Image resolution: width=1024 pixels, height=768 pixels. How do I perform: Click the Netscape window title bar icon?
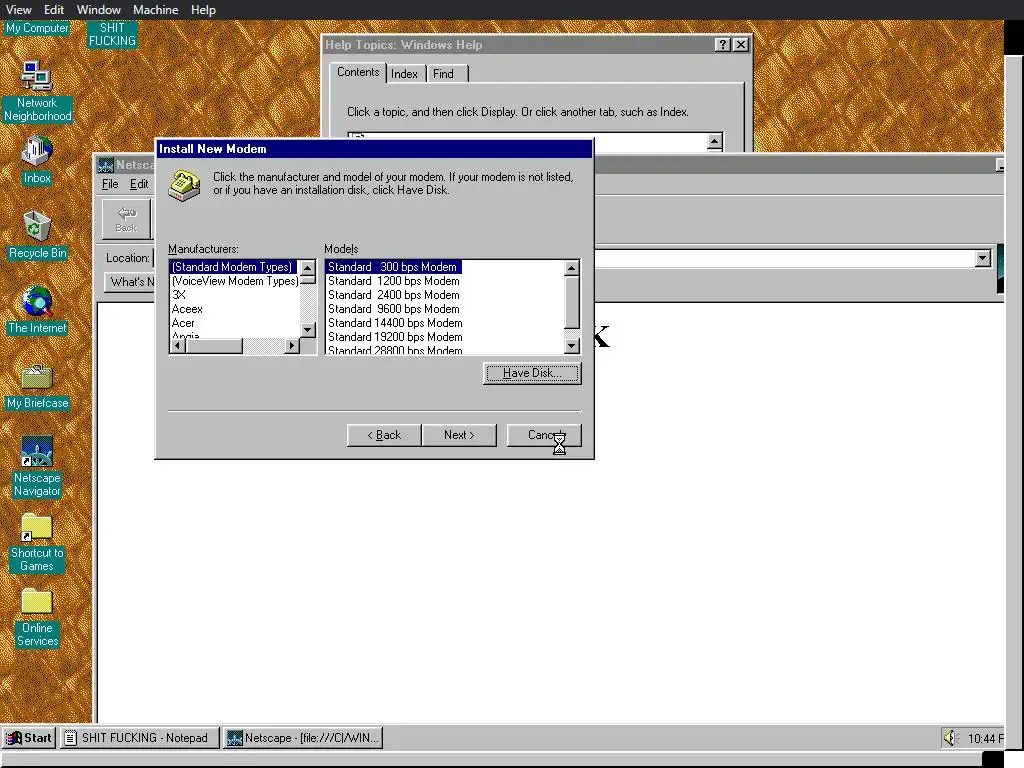click(x=105, y=165)
